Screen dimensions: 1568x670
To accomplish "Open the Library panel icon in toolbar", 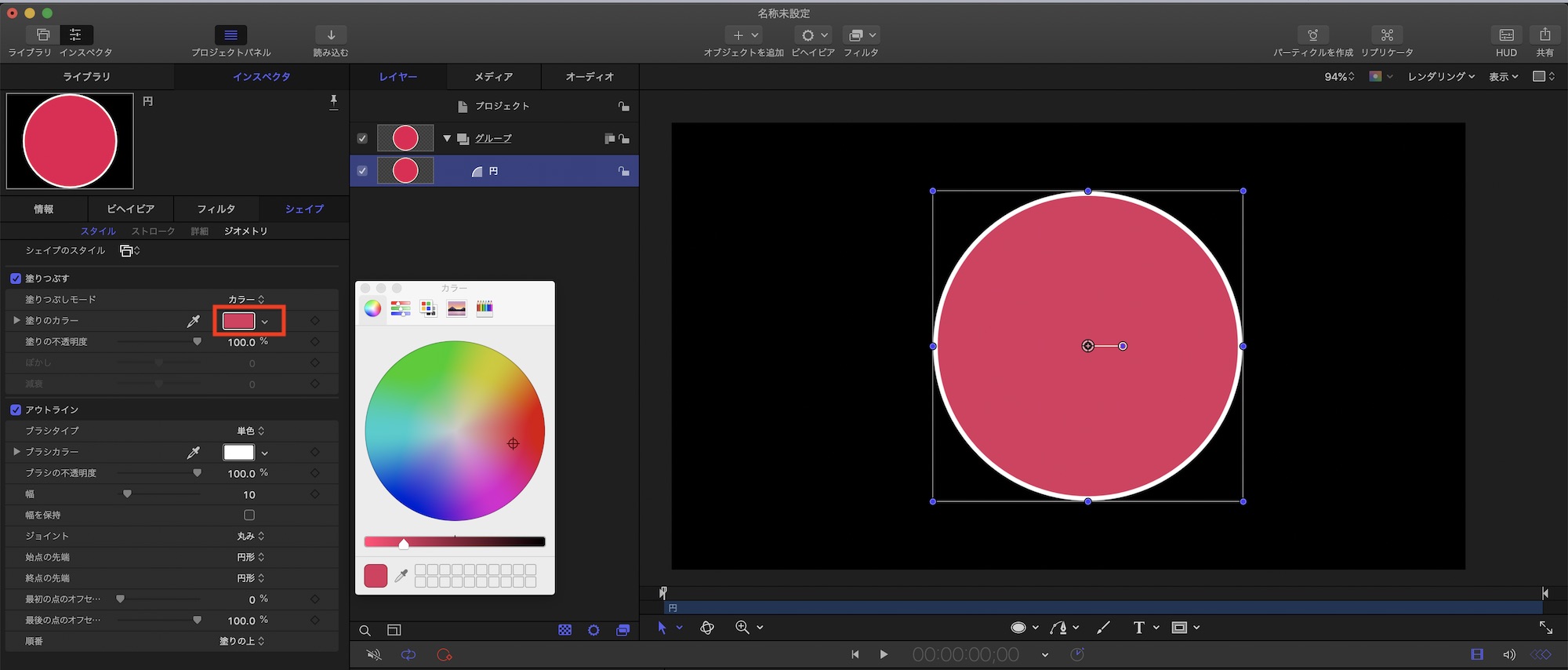I will (x=42, y=35).
